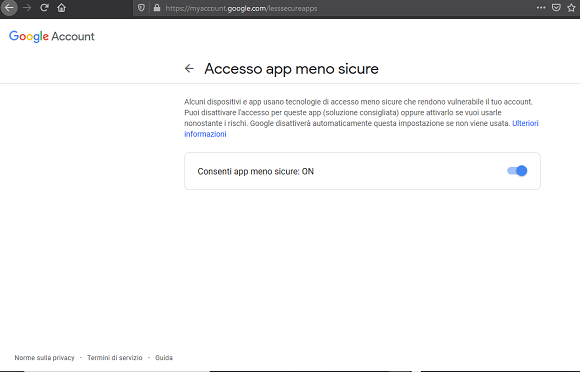Save page to Pocket icon
580x372 pixels.
click(556, 7)
